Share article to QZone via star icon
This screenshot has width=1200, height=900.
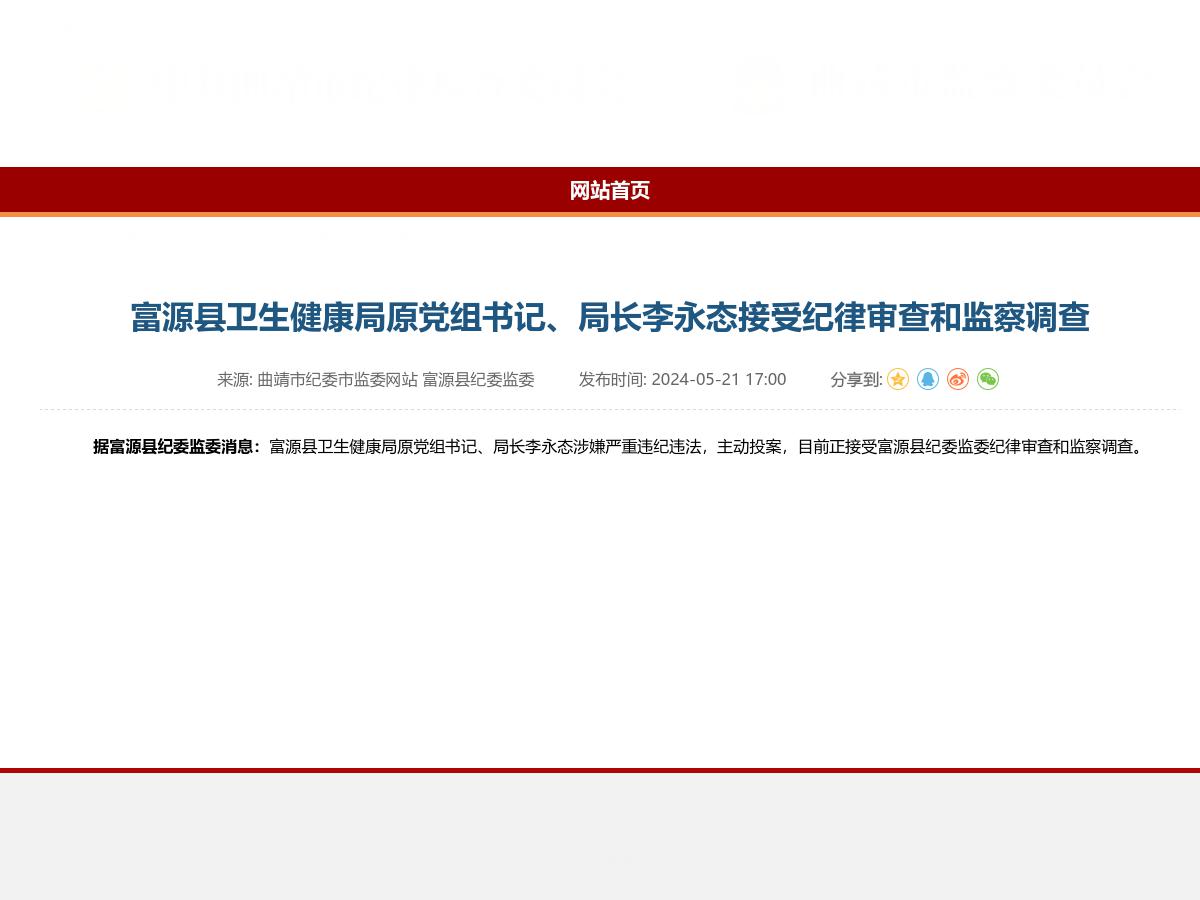click(897, 379)
